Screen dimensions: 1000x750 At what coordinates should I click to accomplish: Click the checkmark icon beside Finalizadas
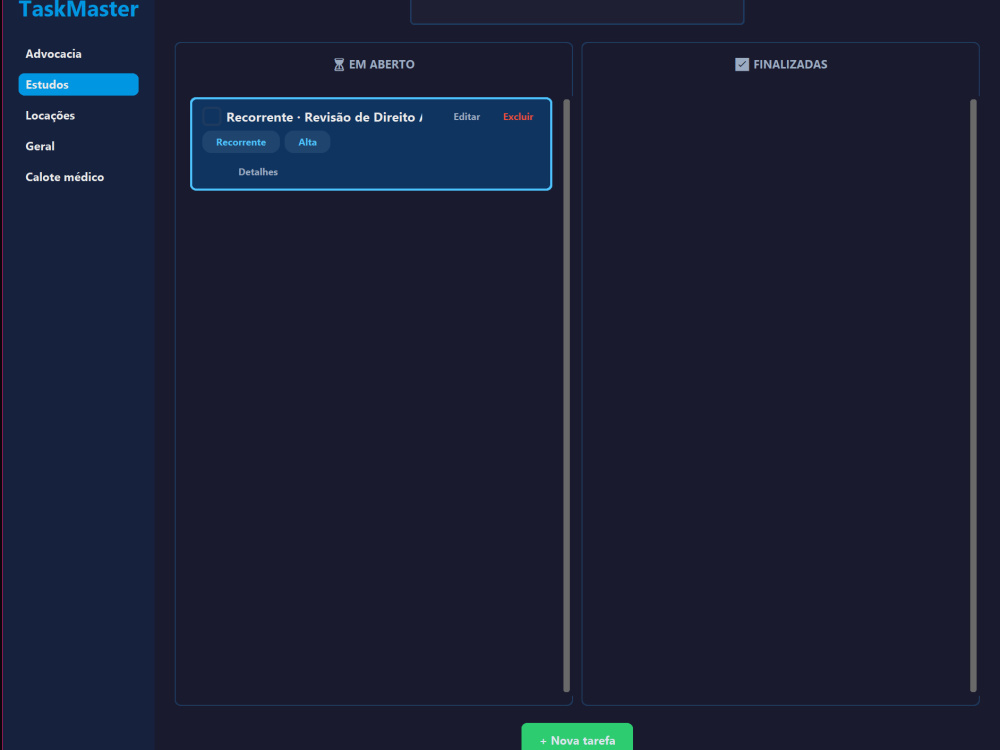pos(742,64)
